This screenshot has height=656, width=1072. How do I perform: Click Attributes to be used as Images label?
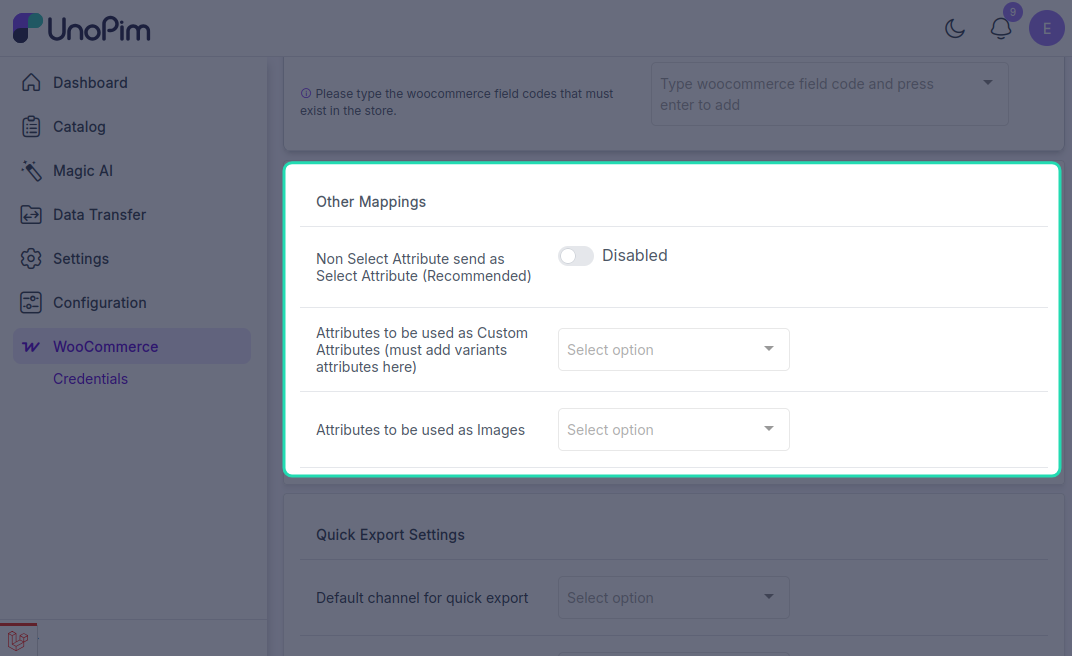click(420, 430)
